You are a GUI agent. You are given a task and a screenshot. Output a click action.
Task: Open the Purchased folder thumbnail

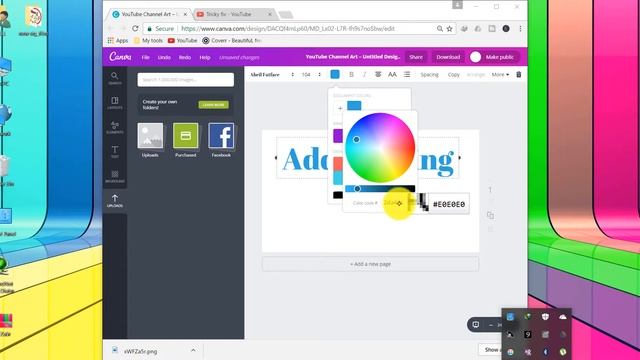[x=186, y=136]
